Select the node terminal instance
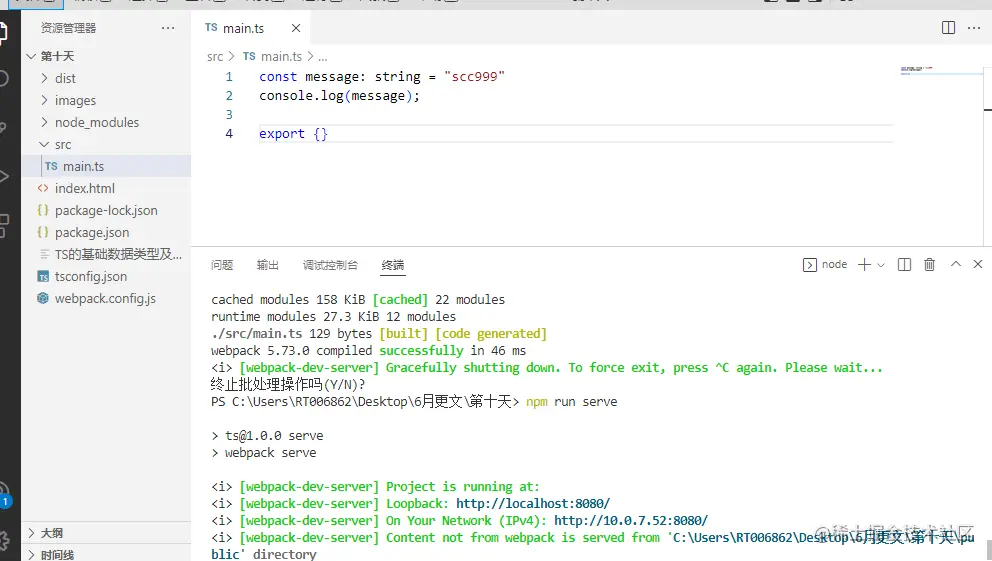This screenshot has height=561, width=992. coord(825,264)
